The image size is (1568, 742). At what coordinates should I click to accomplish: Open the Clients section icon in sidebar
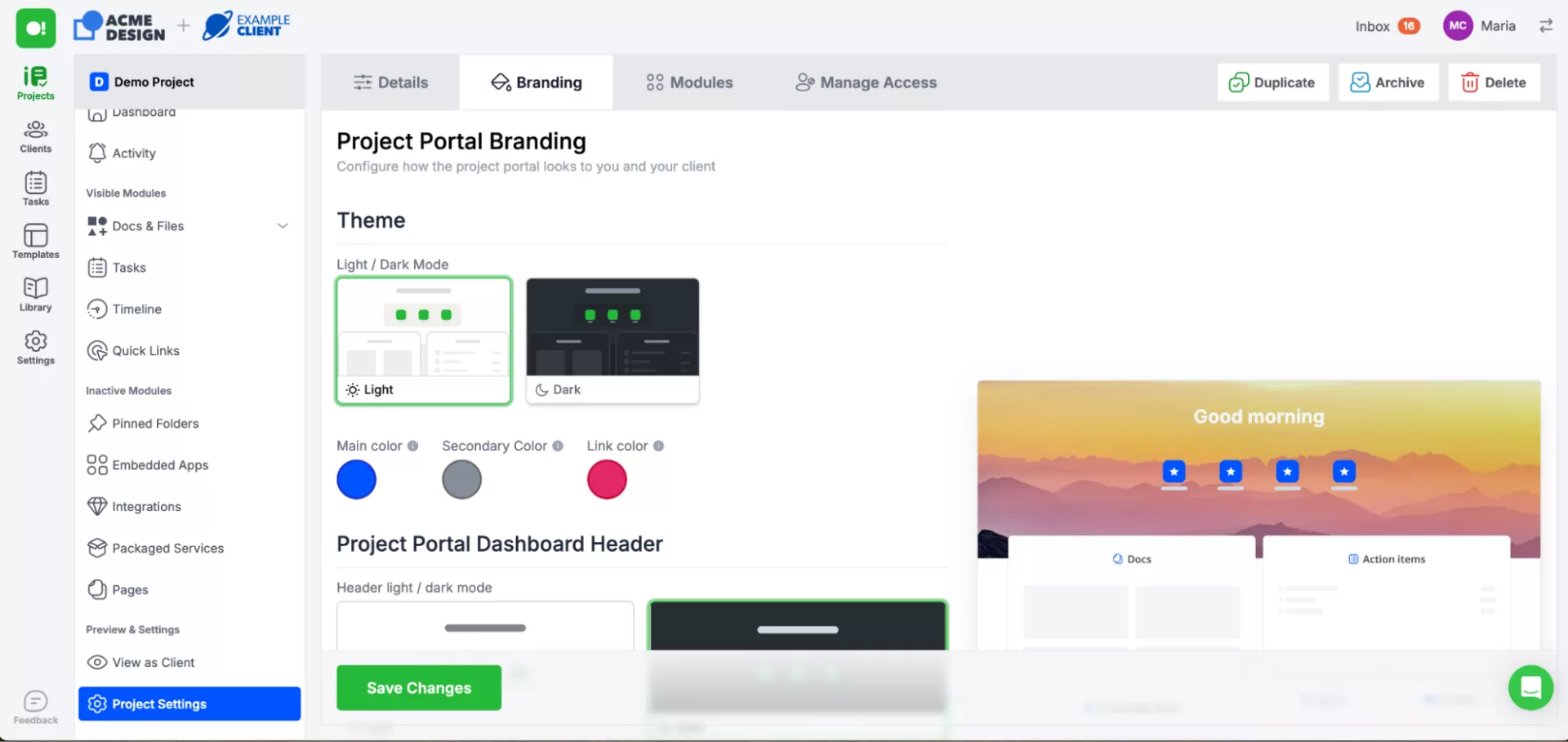click(x=35, y=136)
